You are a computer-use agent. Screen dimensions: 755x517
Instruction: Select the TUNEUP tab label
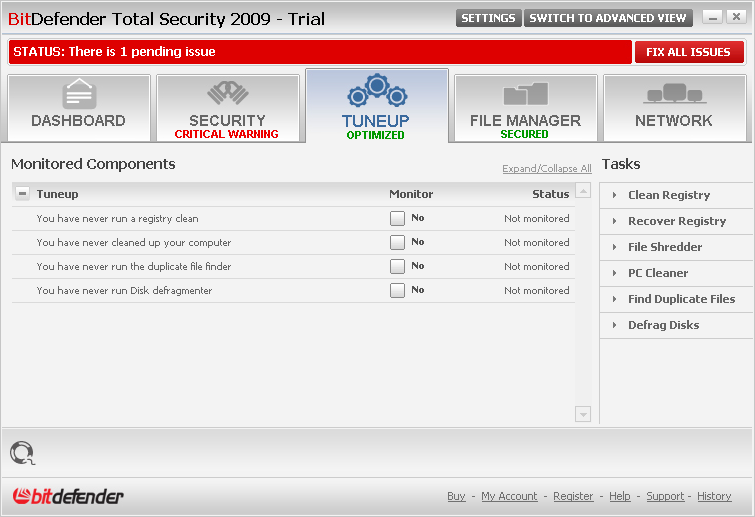coord(376,121)
